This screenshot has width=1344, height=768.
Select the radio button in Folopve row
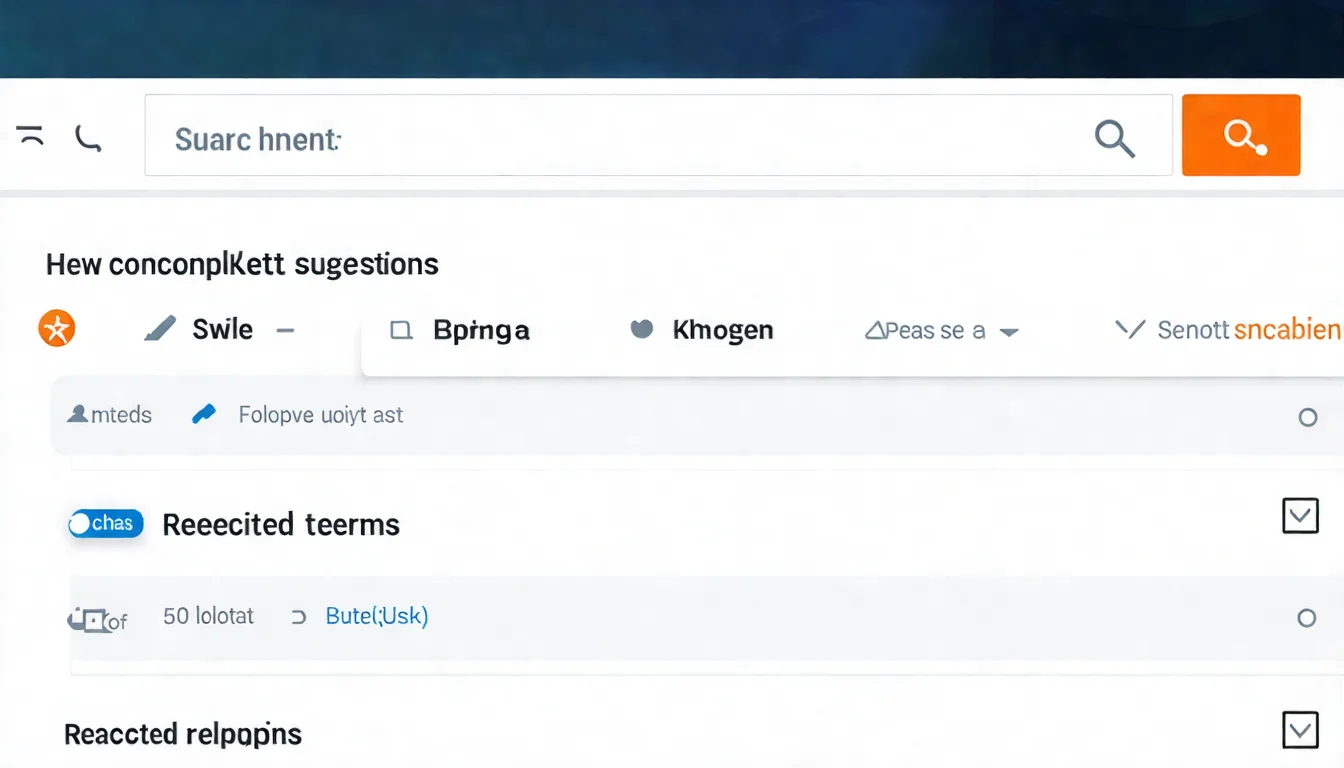1307,417
